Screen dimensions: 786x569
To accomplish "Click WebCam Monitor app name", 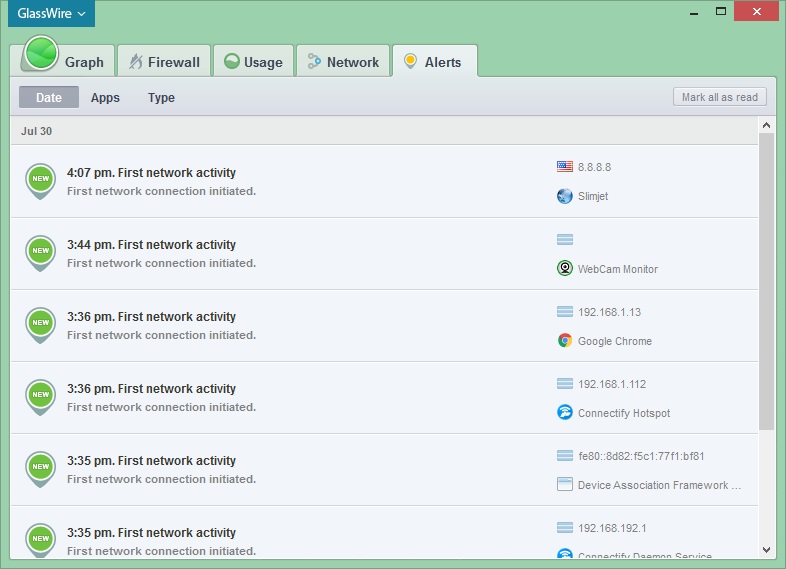I will click(618, 269).
